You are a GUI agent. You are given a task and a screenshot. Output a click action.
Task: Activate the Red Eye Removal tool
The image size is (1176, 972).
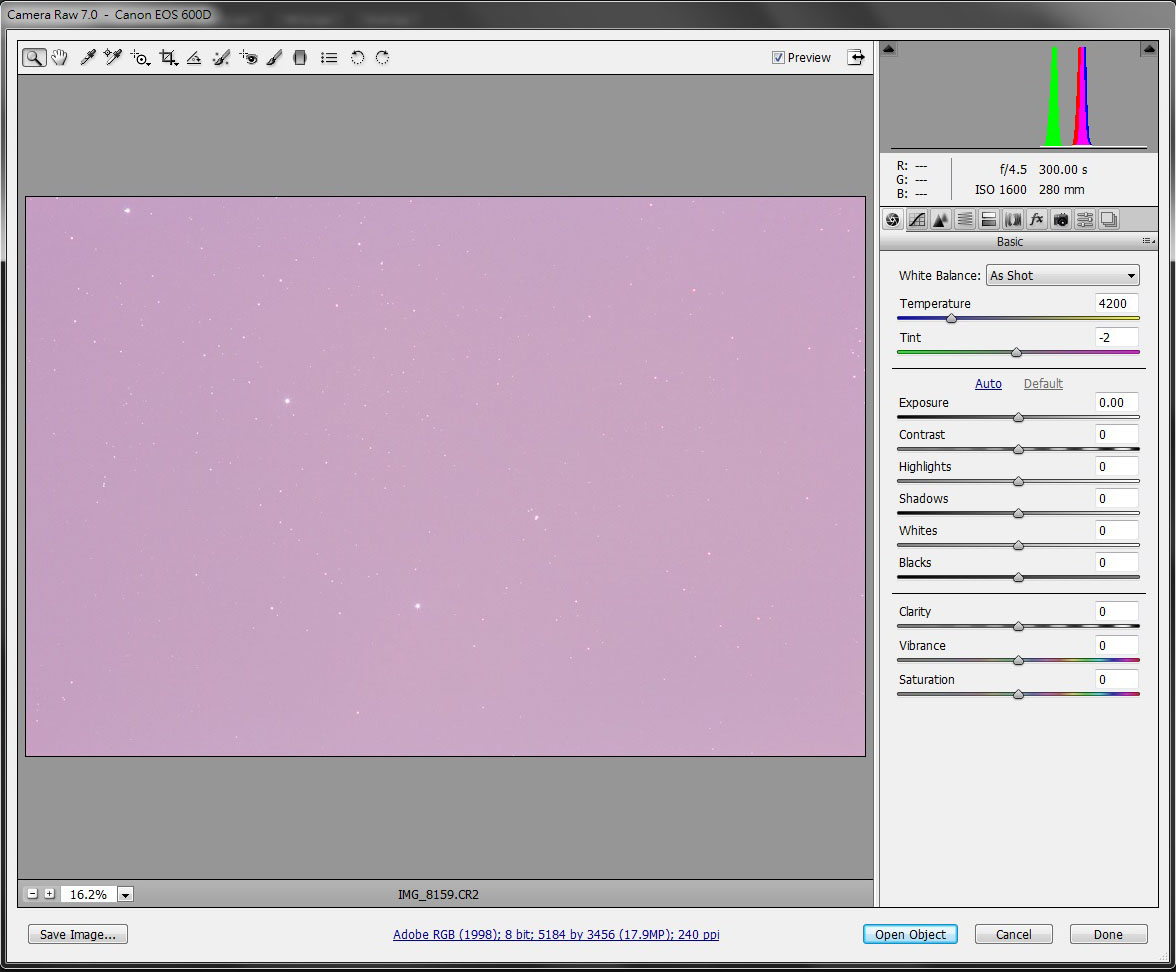tap(248, 58)
